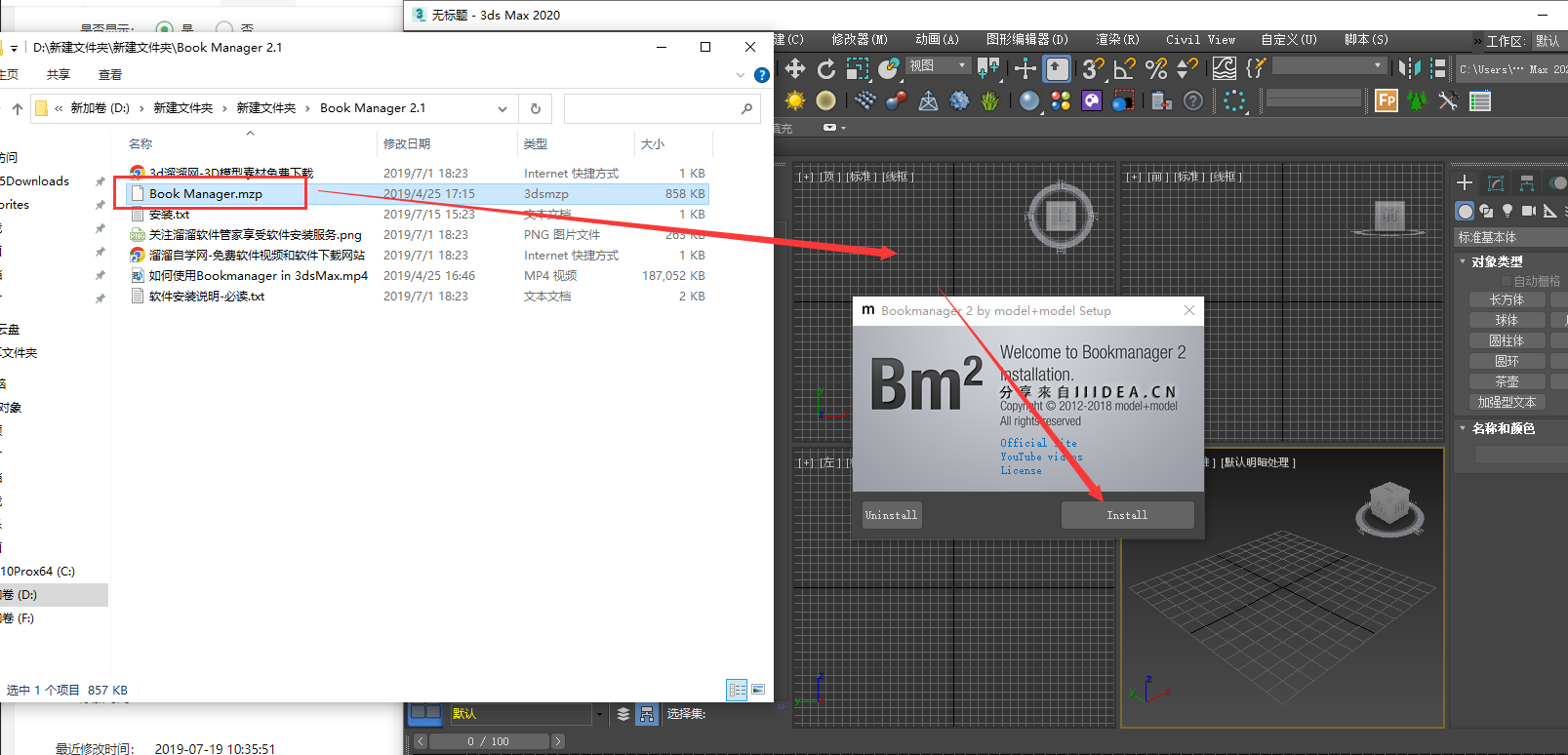Open the 视图 reference coordinate dropdown

pos(938,65)
